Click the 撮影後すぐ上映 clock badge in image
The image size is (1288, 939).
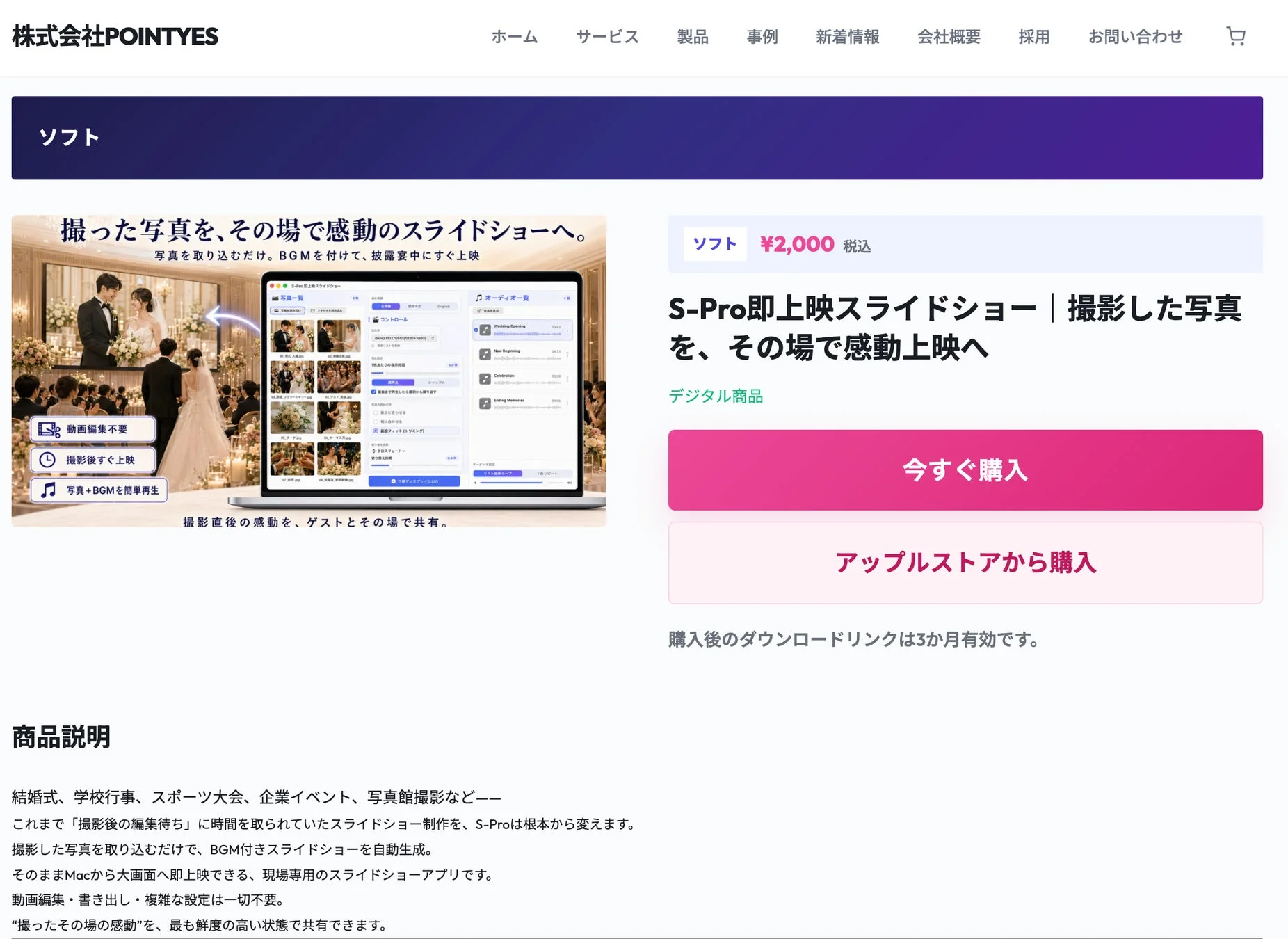pos(93,460)
